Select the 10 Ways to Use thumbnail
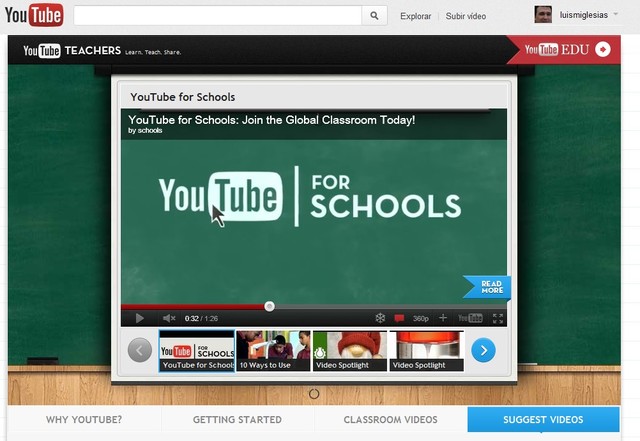 273,351
